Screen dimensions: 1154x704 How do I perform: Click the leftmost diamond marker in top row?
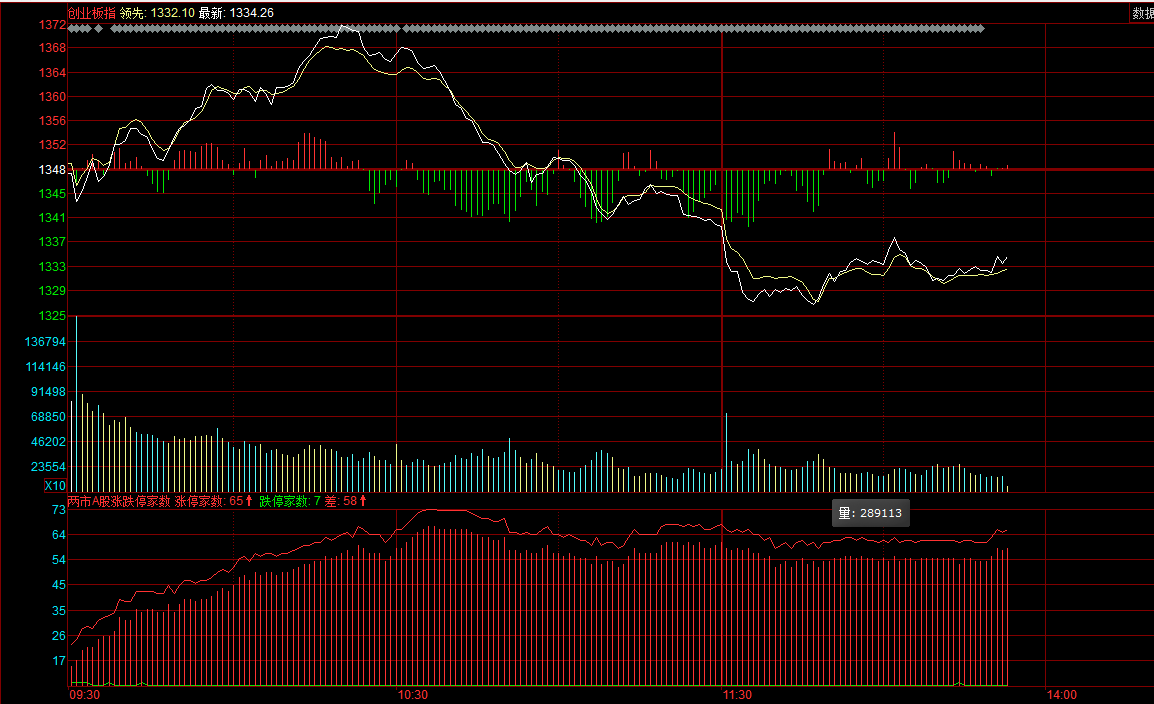pyautogui.click(x=71, y=28)
